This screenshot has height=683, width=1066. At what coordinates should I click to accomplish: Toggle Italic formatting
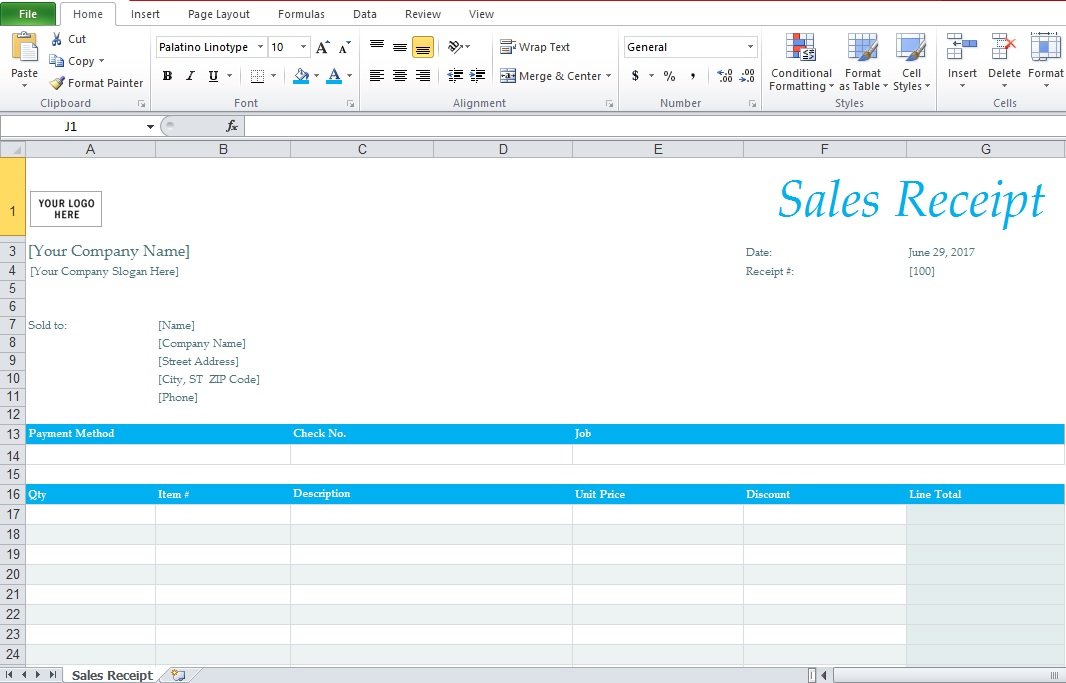click(190, 76)
